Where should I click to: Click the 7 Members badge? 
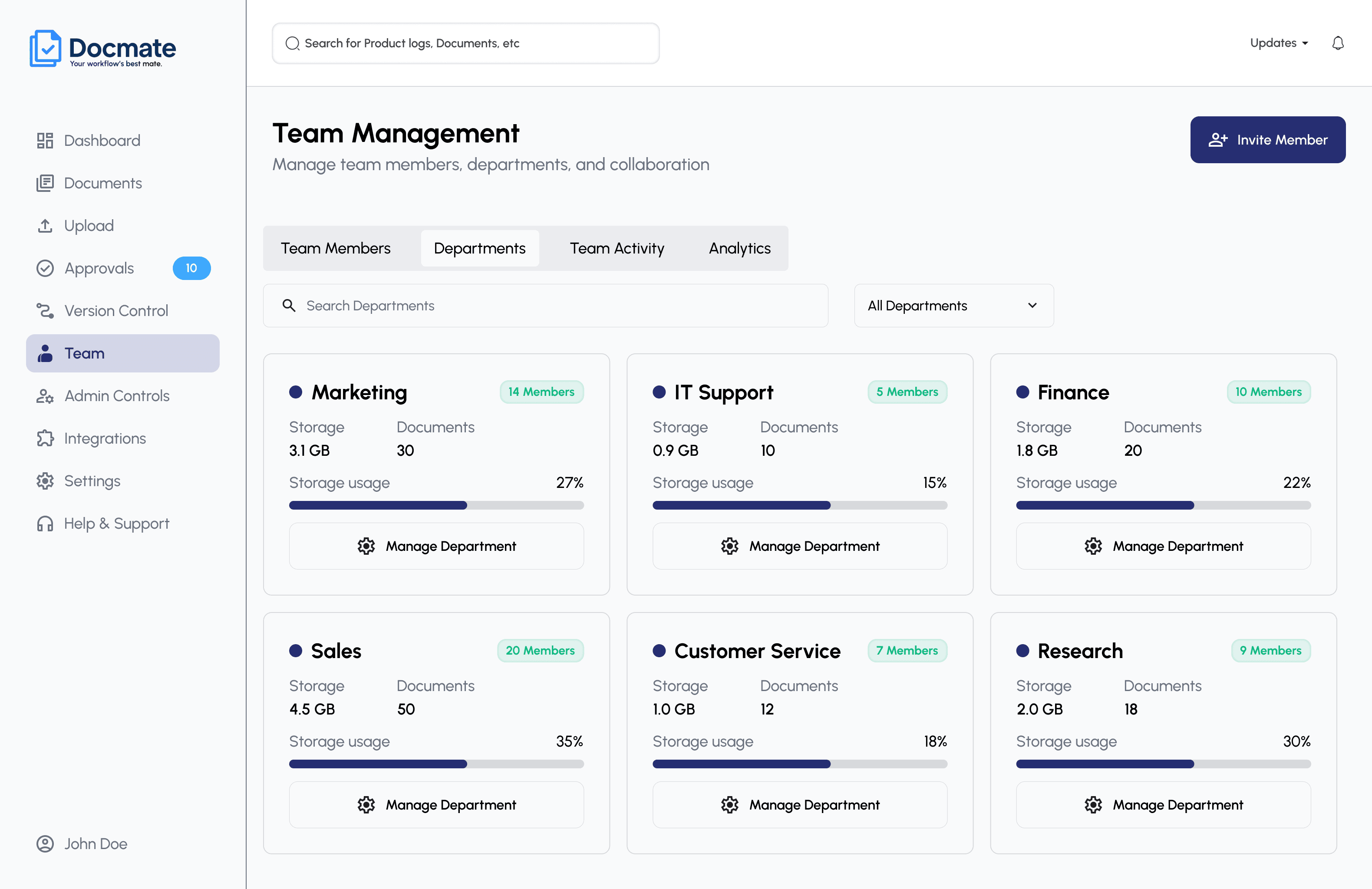[907, 651]
